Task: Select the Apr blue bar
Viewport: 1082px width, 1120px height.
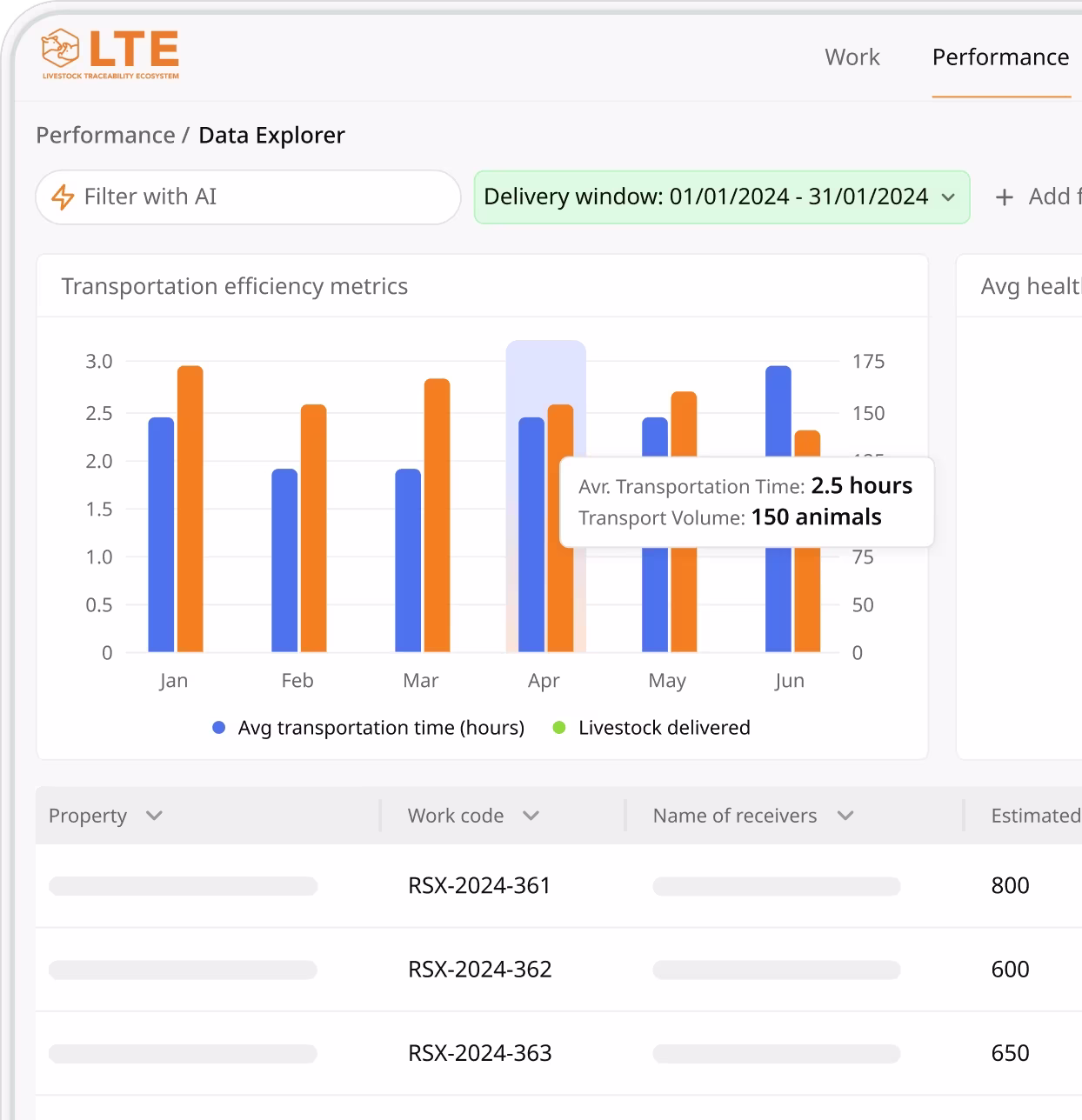Action: click(531, 535)
